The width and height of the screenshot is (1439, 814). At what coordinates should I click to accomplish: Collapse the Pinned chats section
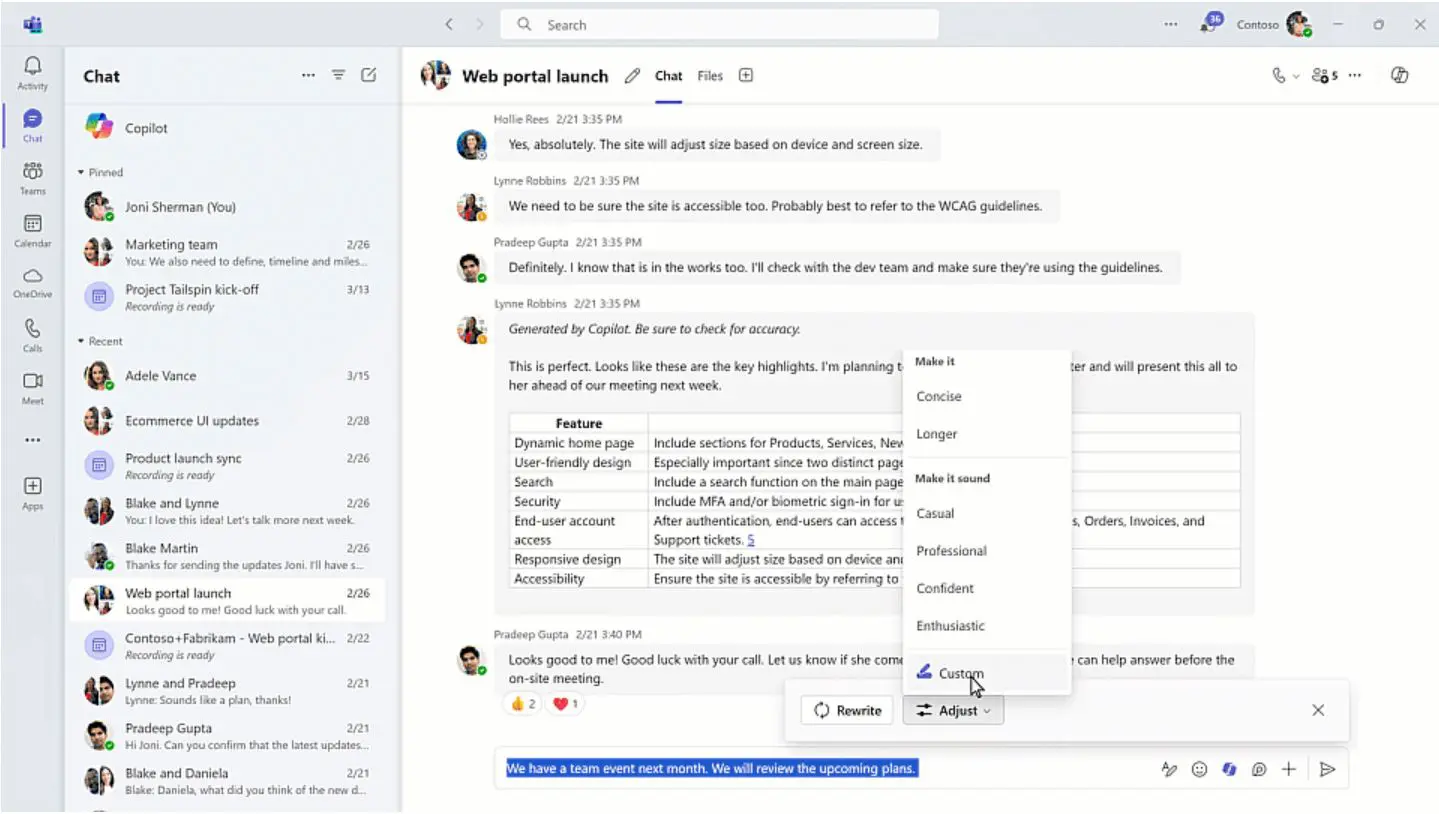tap(82, 172)
